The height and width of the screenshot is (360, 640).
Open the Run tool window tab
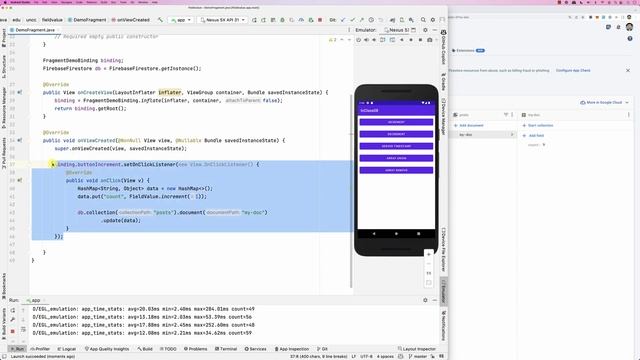18,349
